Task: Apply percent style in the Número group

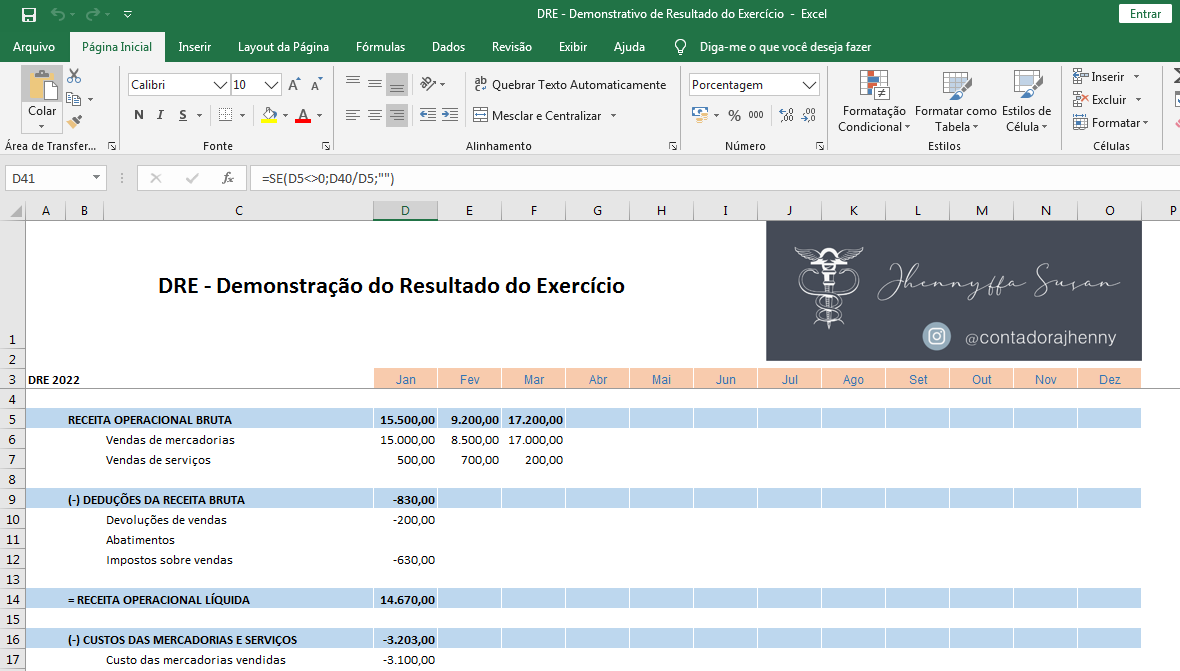Action: (733, 116)
